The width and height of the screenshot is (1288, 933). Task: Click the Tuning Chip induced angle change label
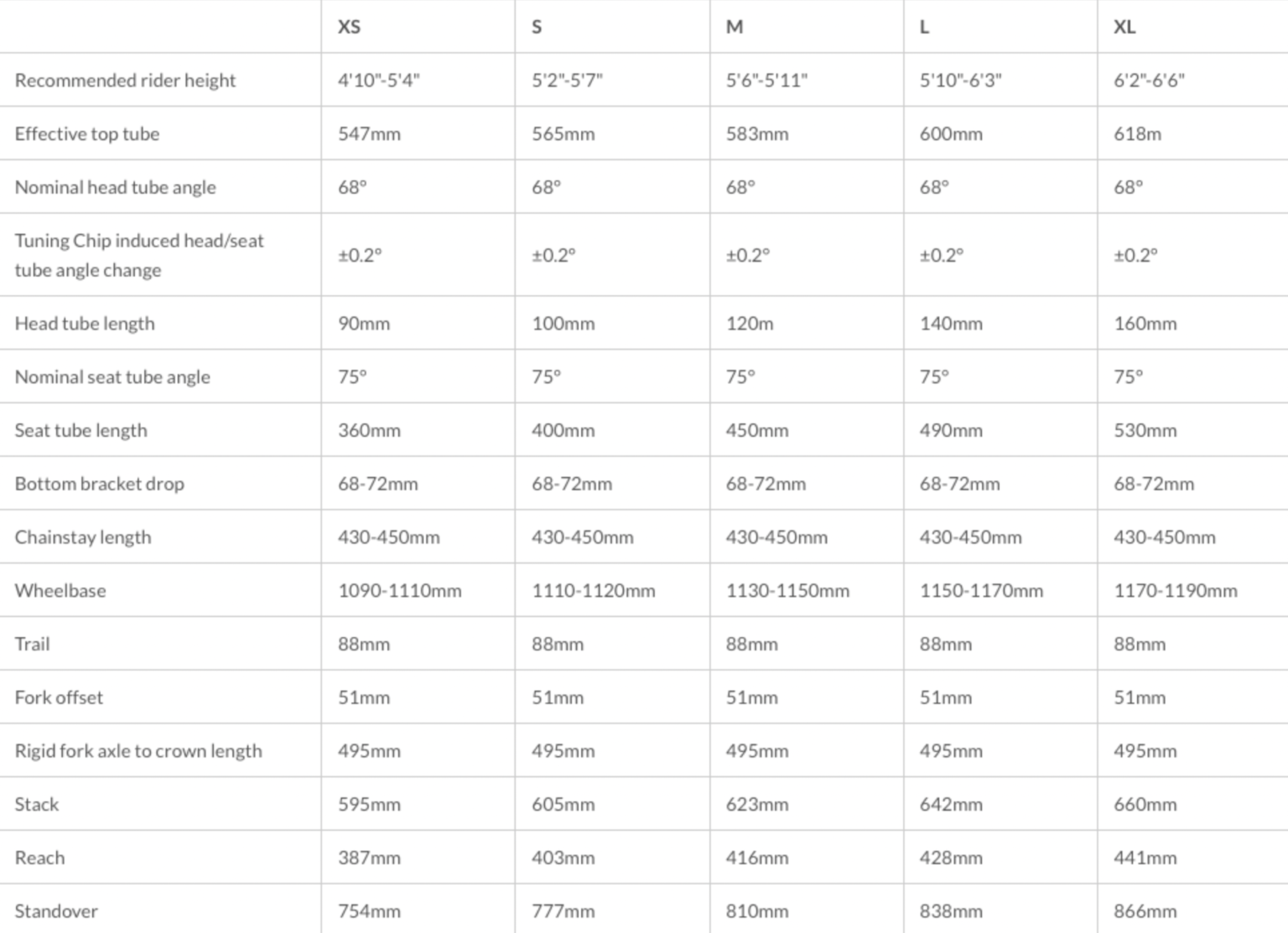[x=139, y=255]
